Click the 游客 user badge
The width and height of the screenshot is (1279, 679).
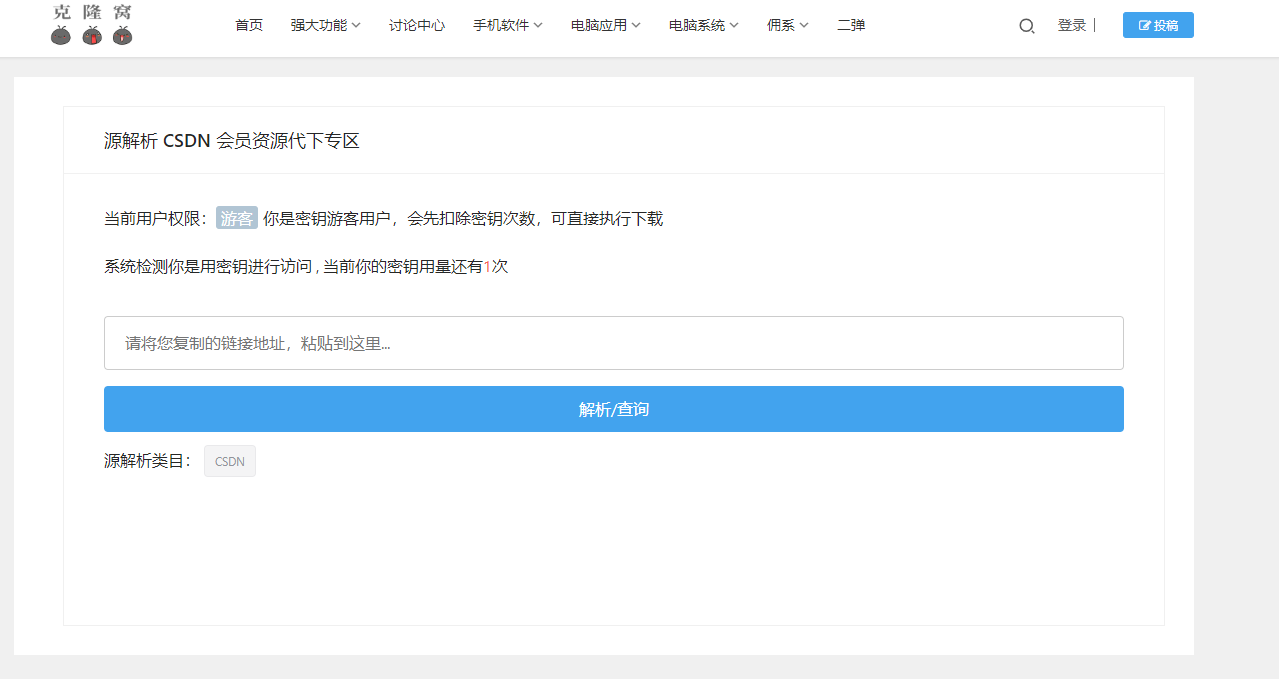tap(237, 218)
